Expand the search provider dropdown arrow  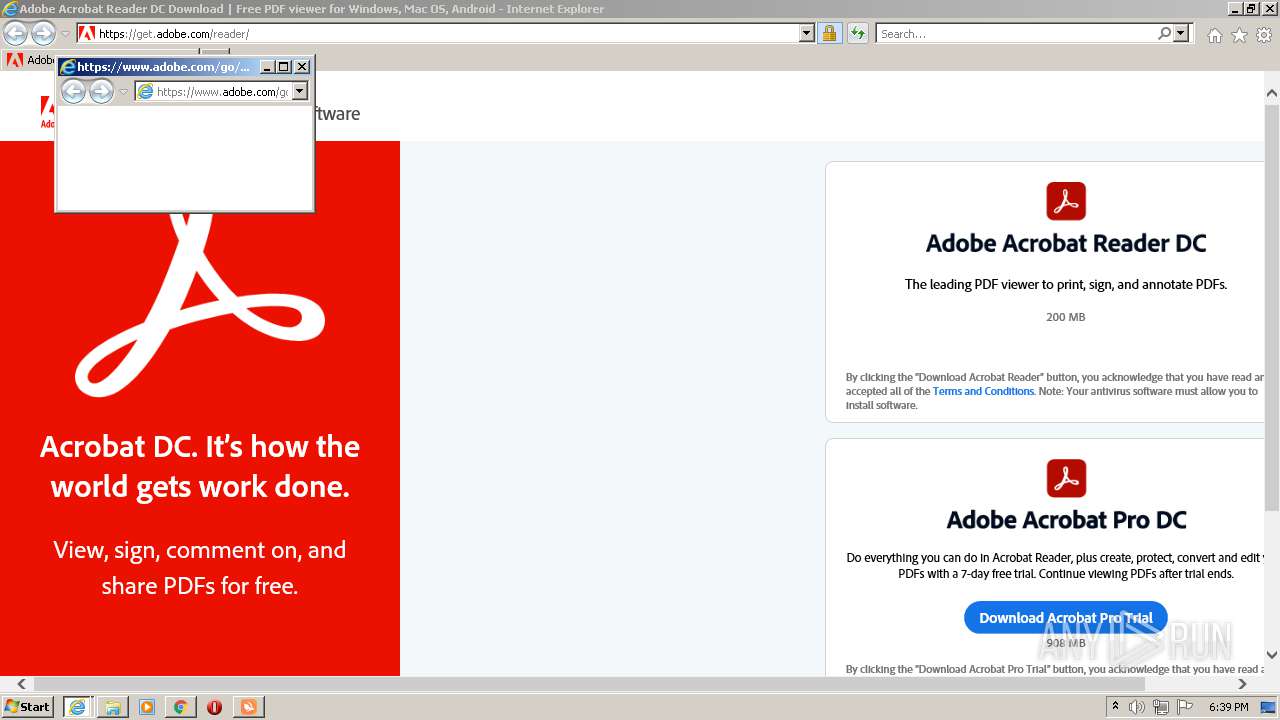1181,33
